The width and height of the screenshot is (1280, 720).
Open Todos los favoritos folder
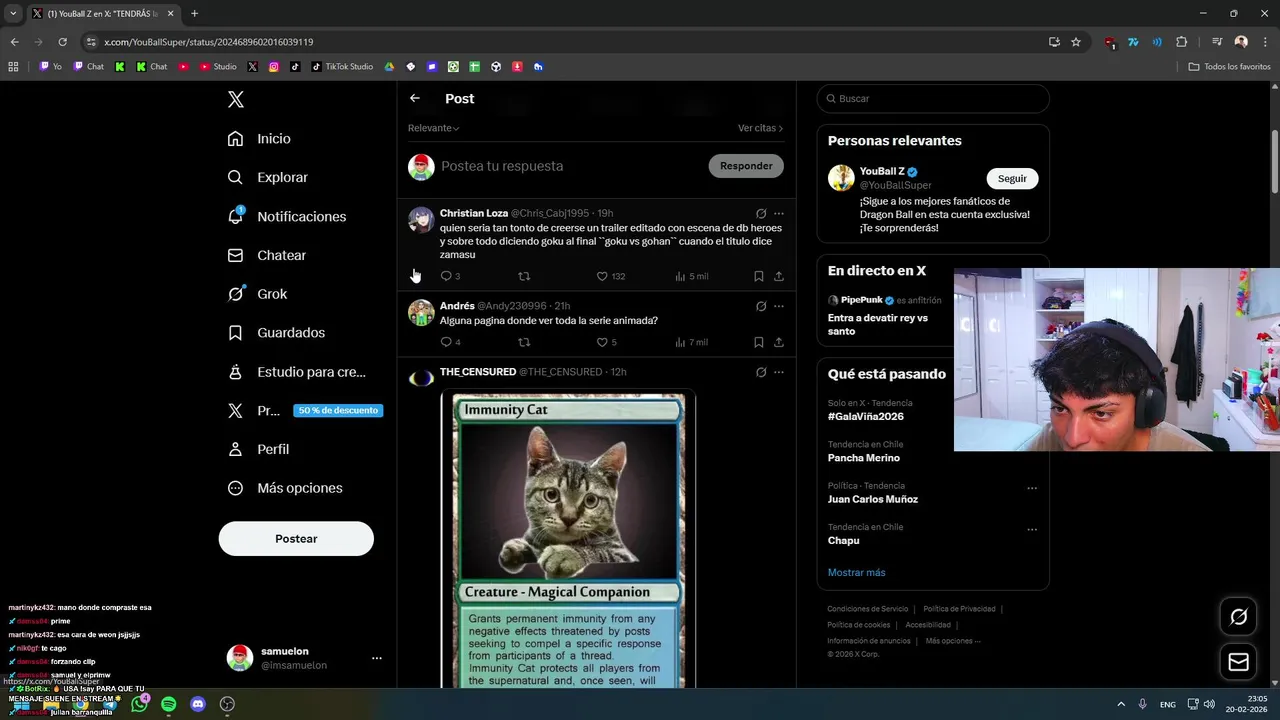coord(1229,67)
